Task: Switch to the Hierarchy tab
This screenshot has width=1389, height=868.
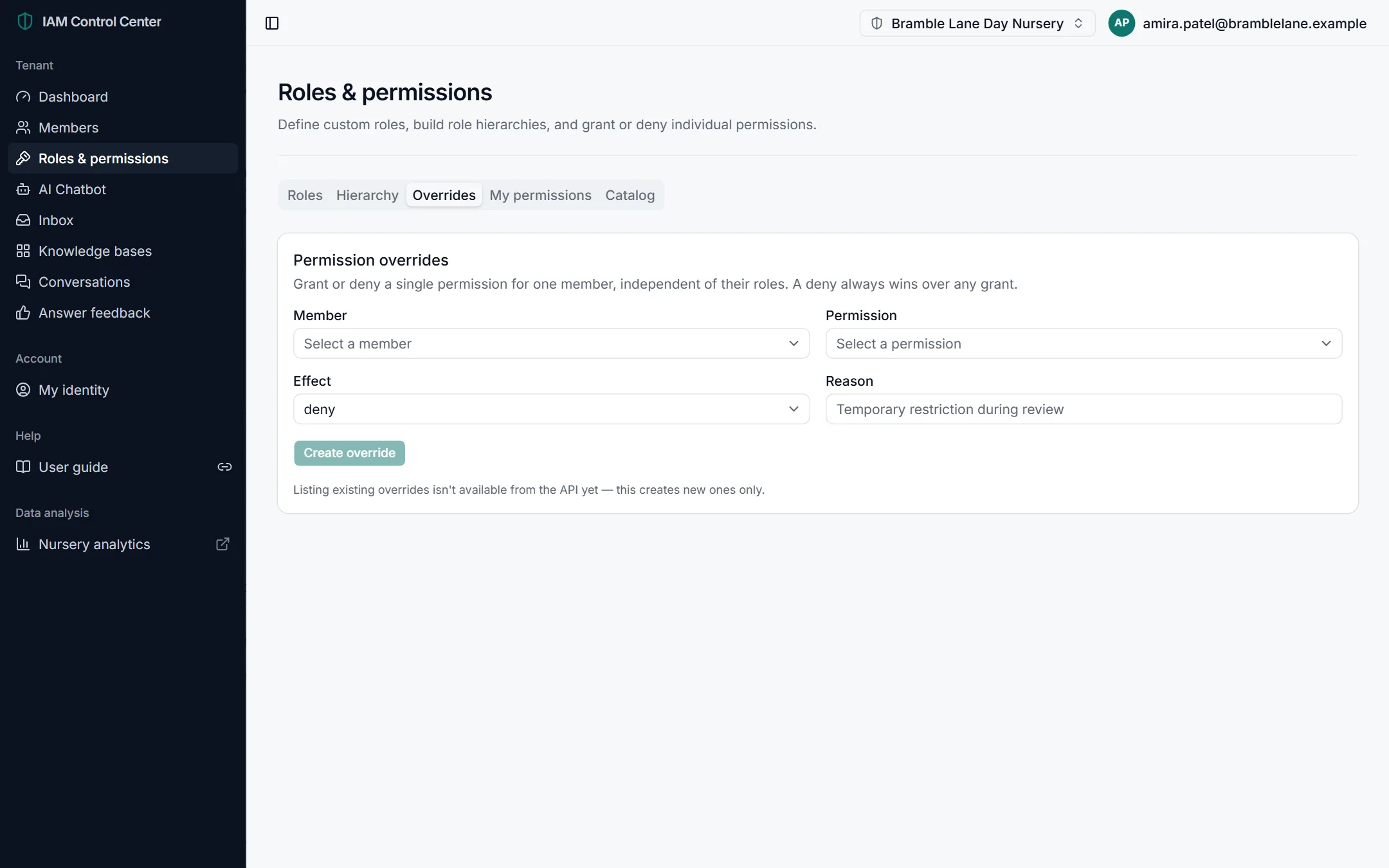Action: pyautogui.click(x=367, y=195)
